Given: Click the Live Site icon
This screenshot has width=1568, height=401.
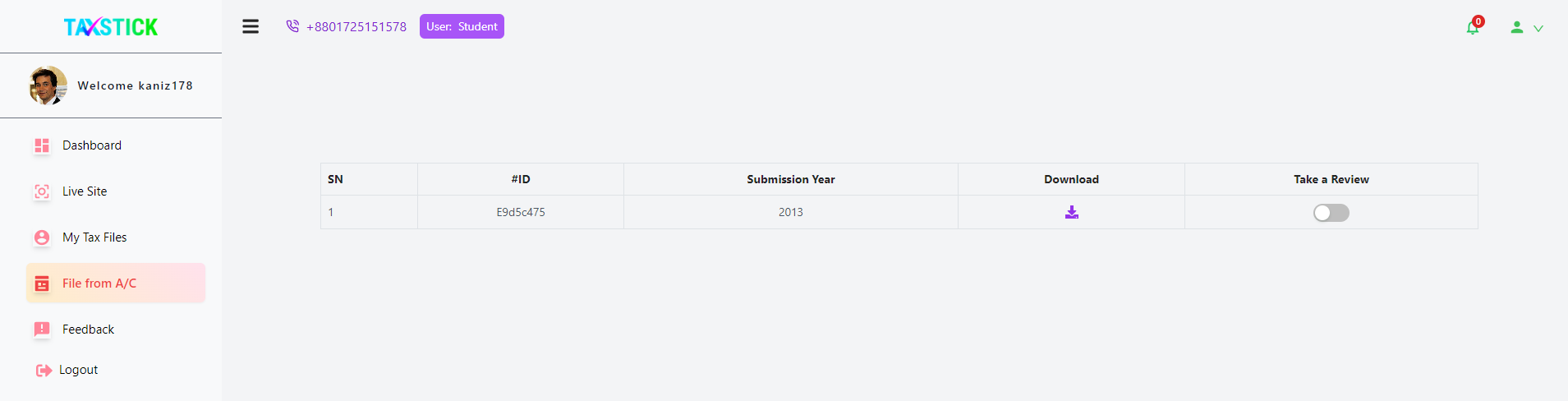Looking at the screenshot, I should pos(42,191).
